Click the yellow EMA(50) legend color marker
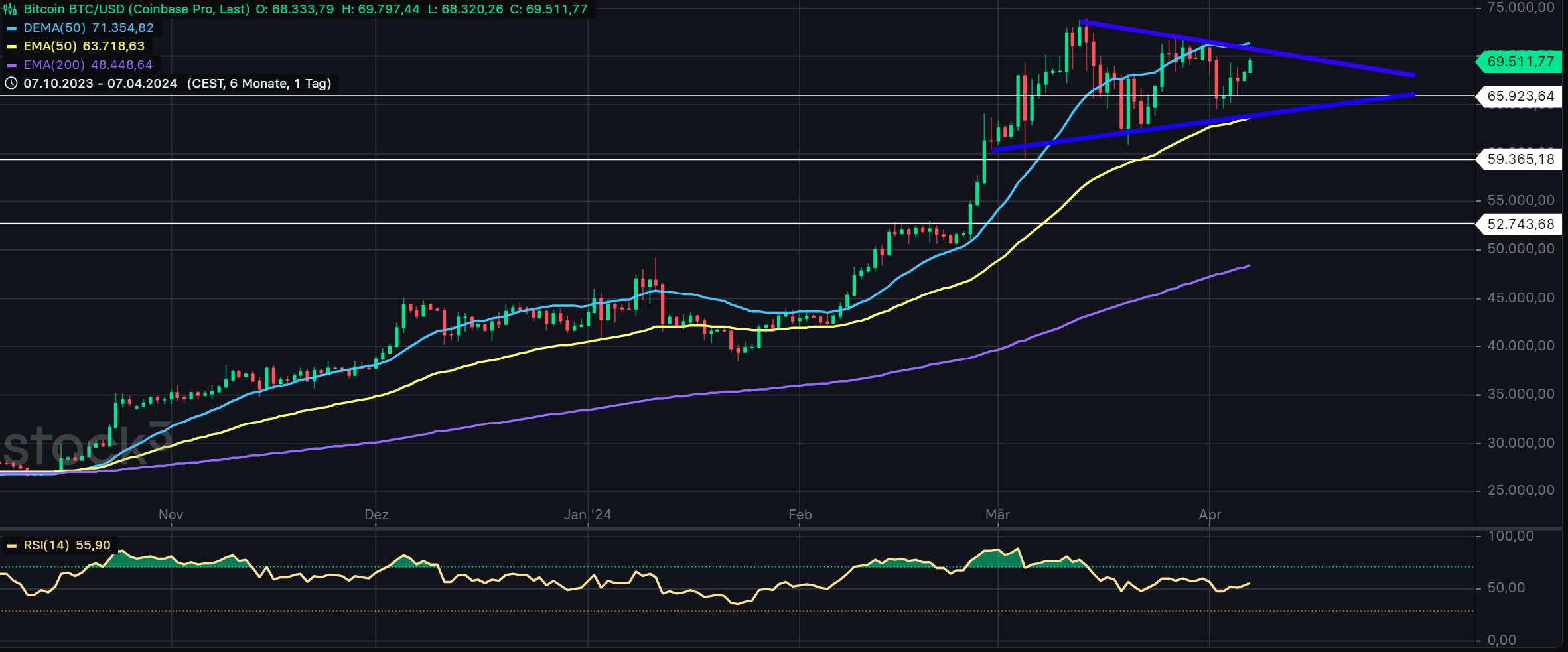This screenshot has width=1568, height=652. pyautogui.click(x=11, y=46)
